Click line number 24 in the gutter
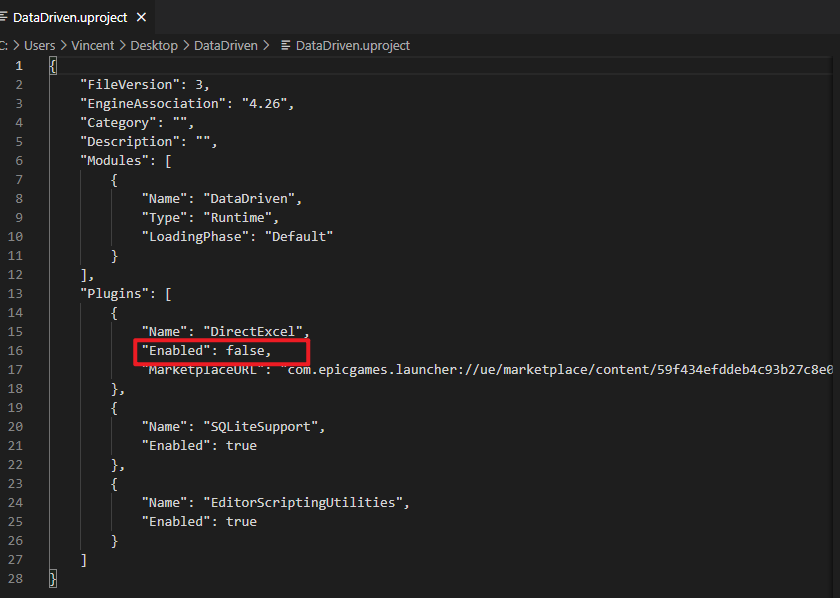 tap(16, 503)
